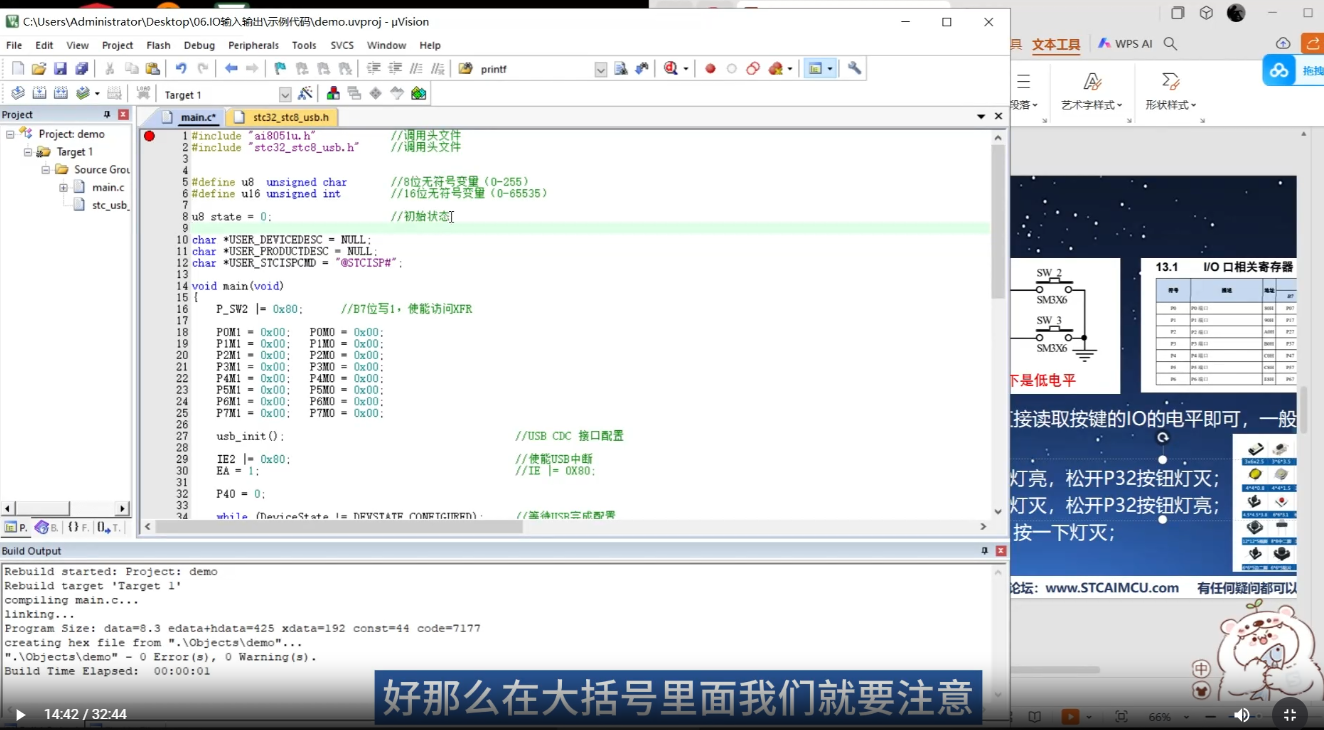
Task: Collapse the Source Group folder
Action: [46, 170]
